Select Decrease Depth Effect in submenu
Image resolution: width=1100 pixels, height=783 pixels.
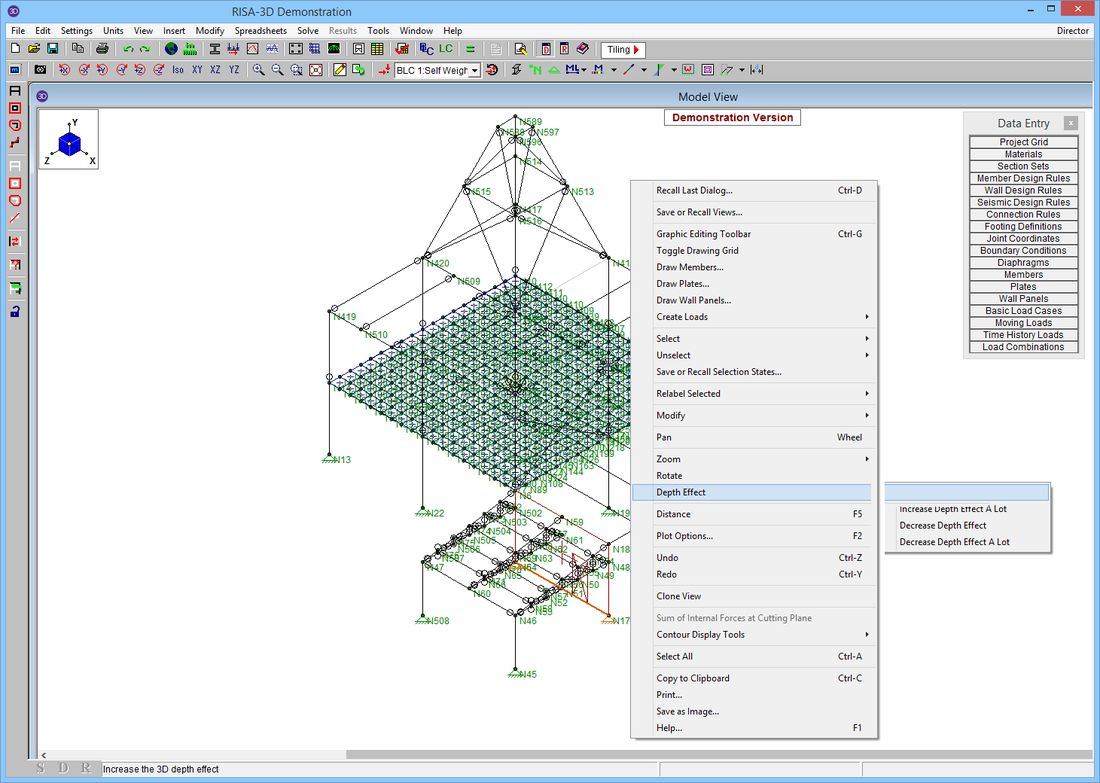pyautogui.click(x=943, y=525)
